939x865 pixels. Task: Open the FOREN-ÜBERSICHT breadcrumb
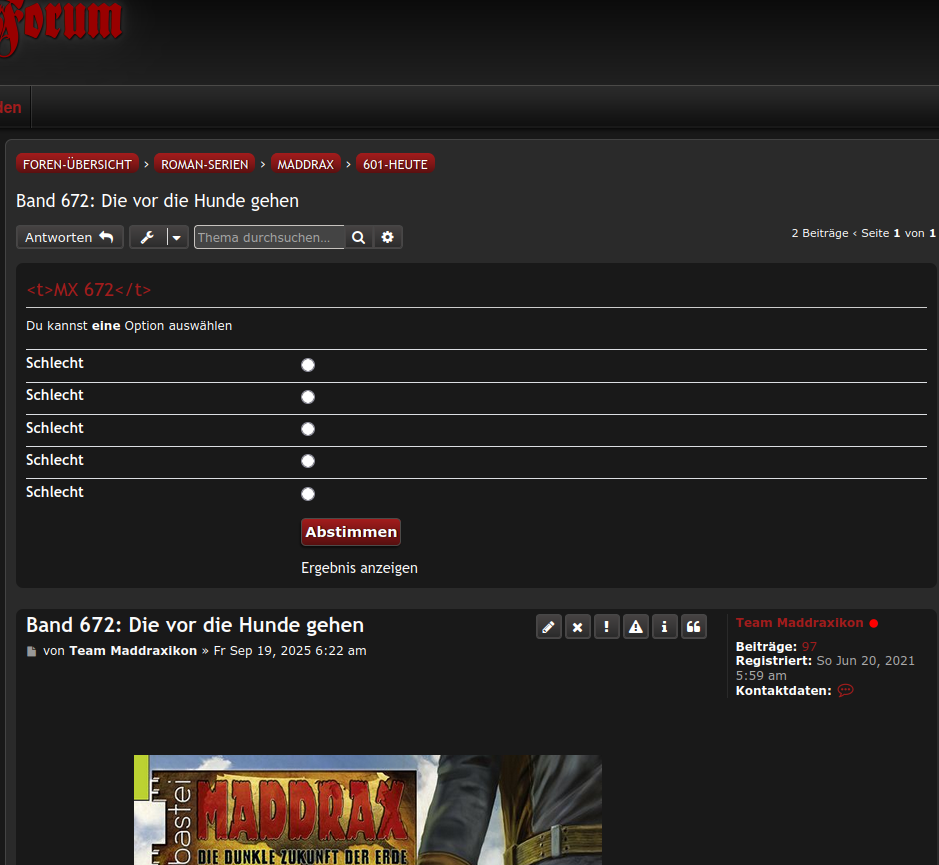pyautogui.click(x=77, y=164)
